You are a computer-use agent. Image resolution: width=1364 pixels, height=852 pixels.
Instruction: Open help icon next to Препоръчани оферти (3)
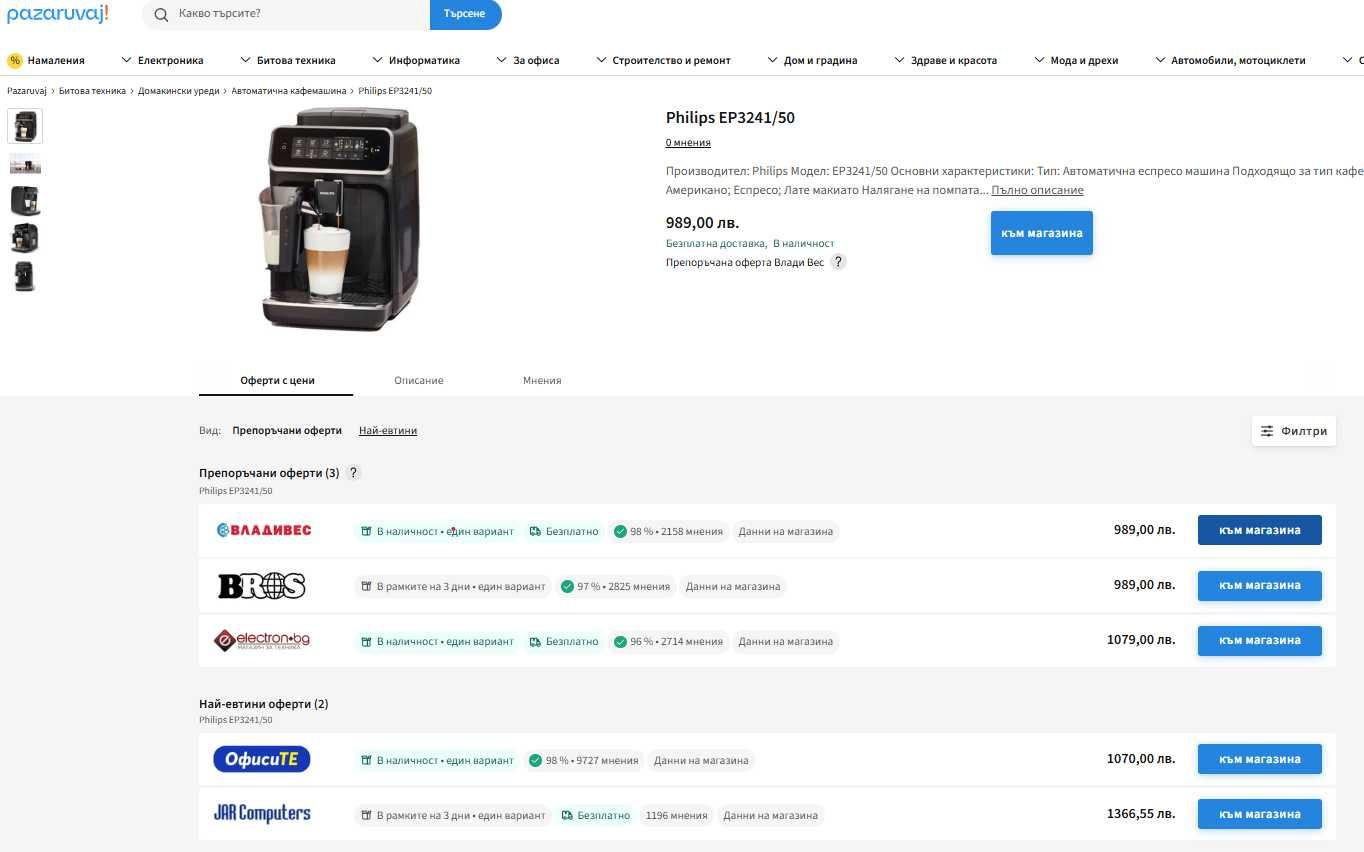pyautogui.click(x=354, y=473)
